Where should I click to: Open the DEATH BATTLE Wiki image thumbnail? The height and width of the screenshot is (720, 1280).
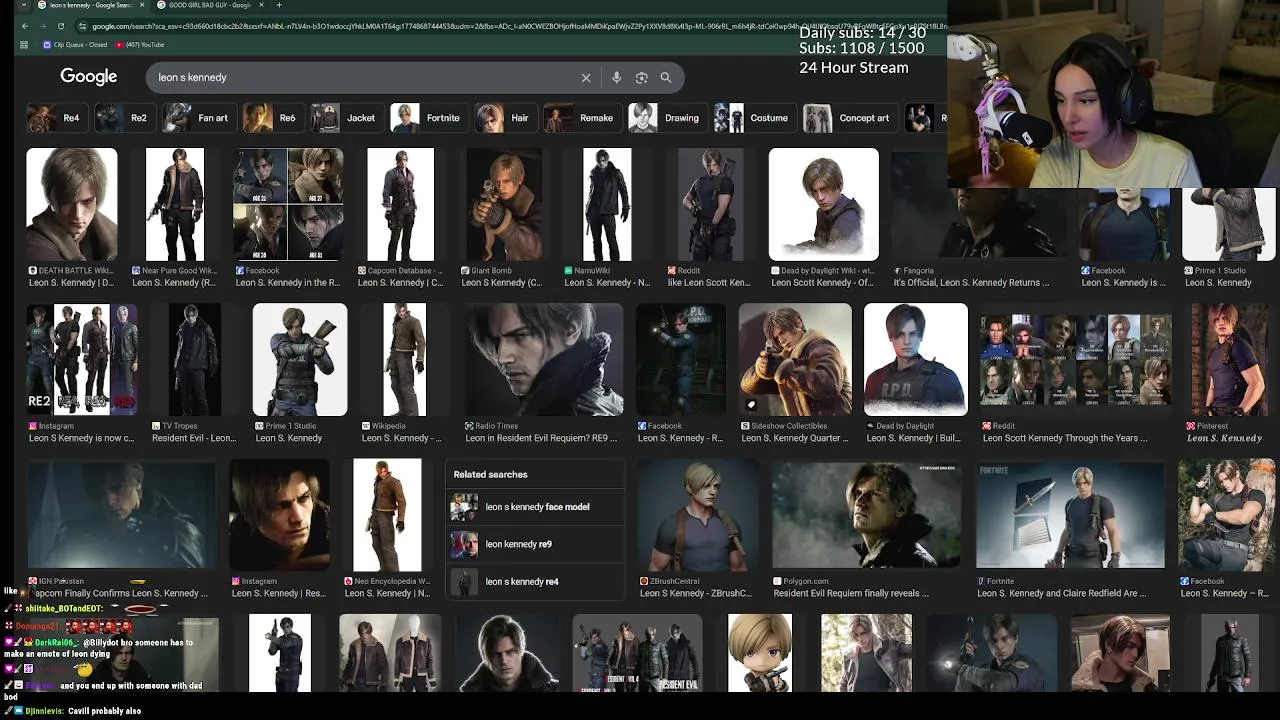coord(72,204)
